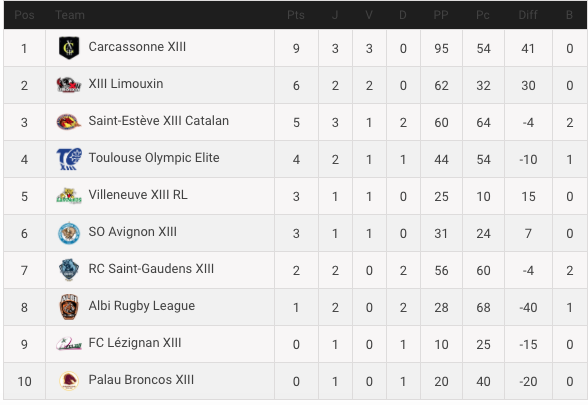
Task: Select the SO Avignon XIII crest
Action: [x=69, y=233]
